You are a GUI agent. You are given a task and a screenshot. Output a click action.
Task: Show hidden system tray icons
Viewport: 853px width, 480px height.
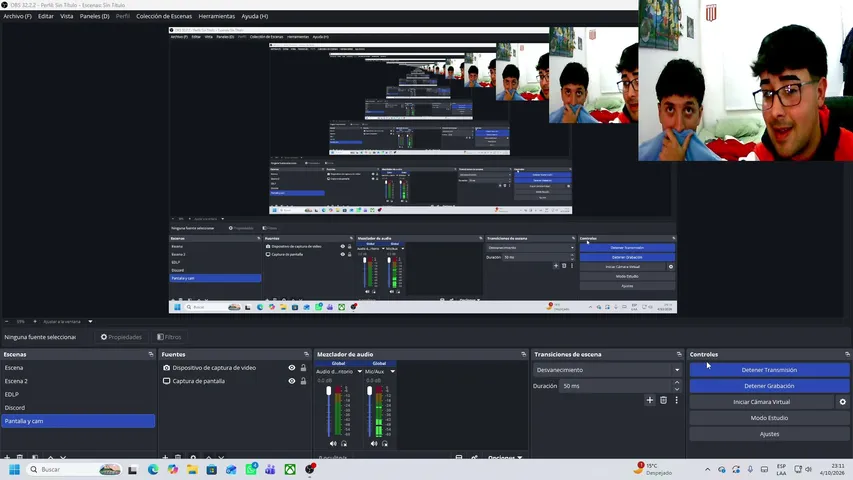pyautogui.click(x=707, y=469)
